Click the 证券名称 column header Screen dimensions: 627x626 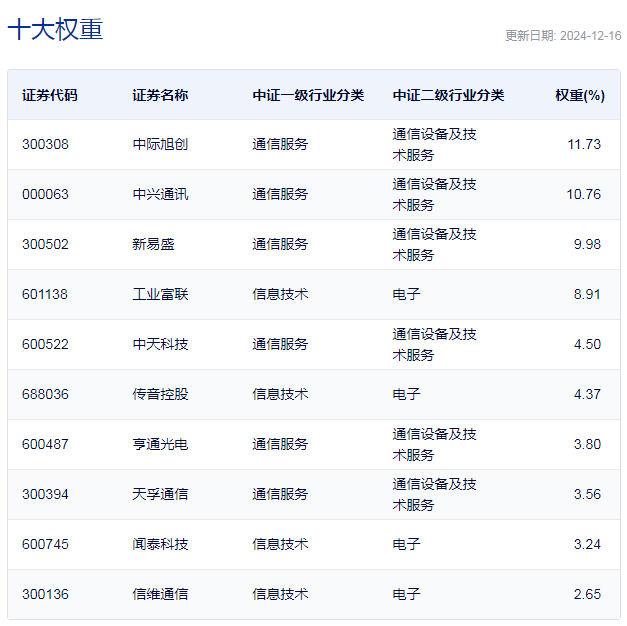point(160,95)
